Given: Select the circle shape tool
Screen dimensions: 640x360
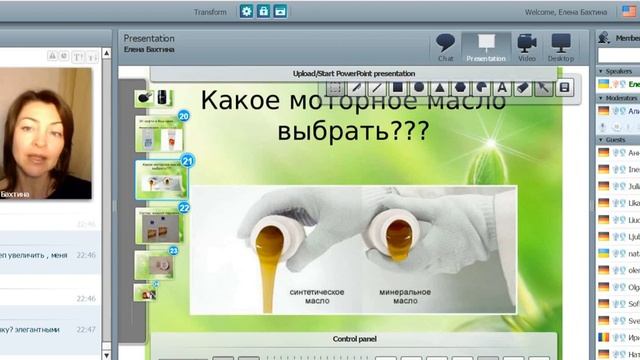Looking at the screenshot, I should coord(419,87).
